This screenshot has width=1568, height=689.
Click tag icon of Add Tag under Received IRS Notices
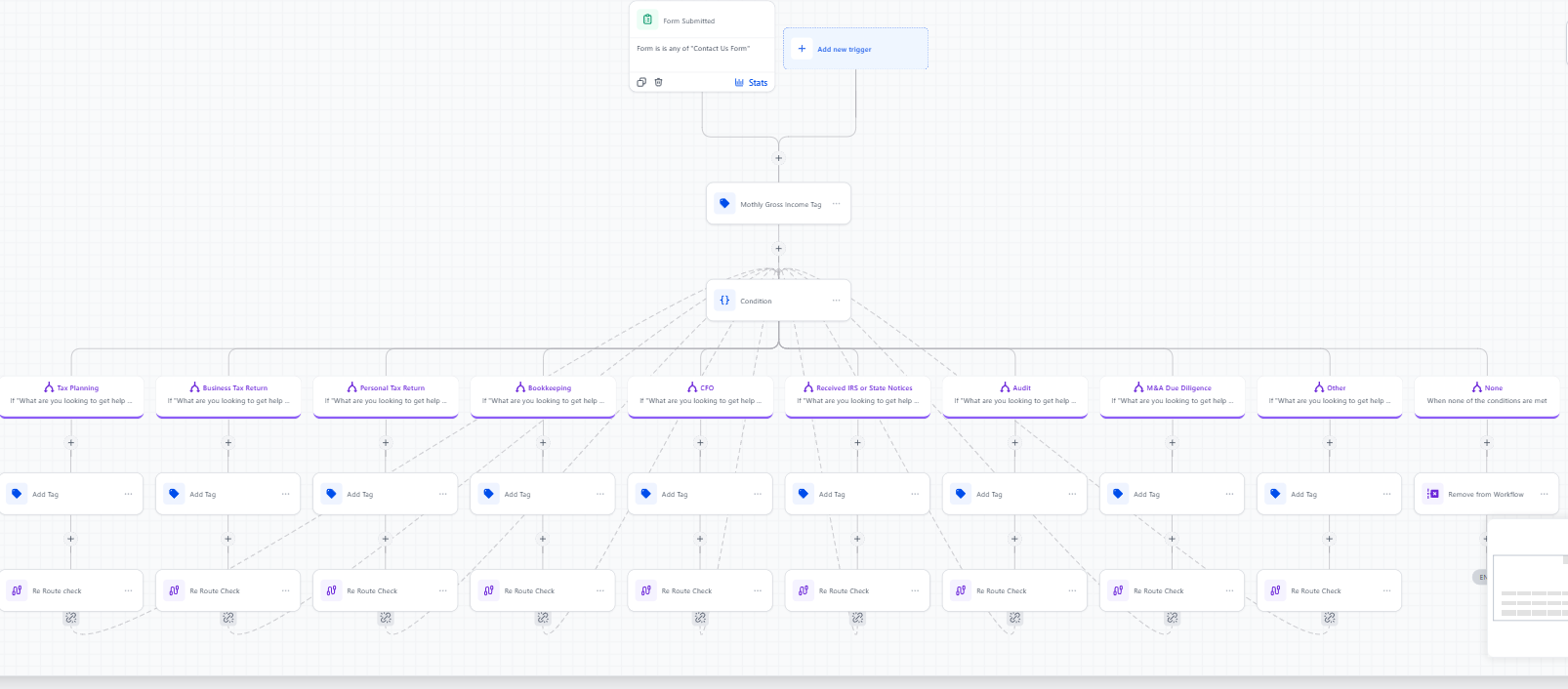coord(804,494)
